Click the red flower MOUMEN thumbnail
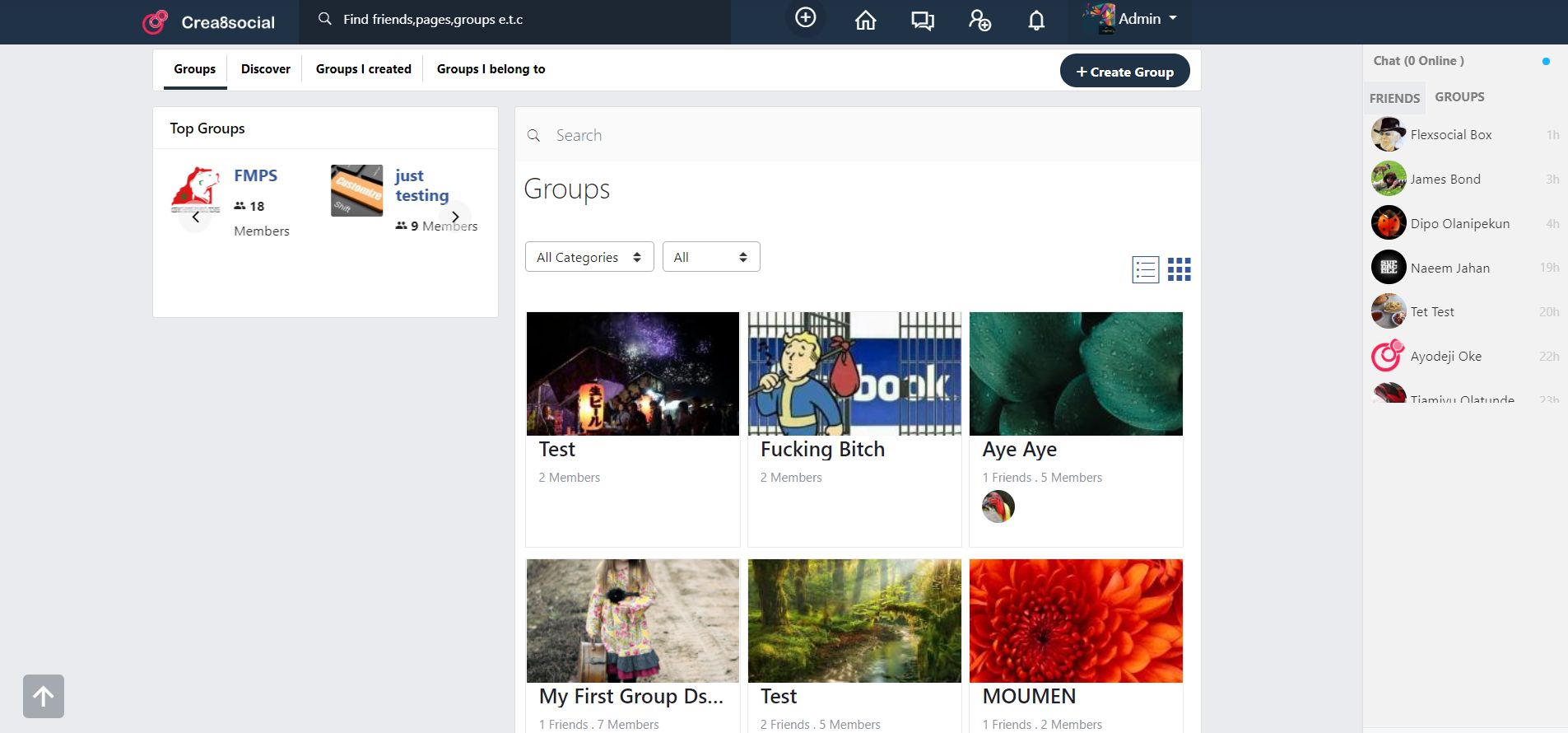 [x=1076, y=621]
